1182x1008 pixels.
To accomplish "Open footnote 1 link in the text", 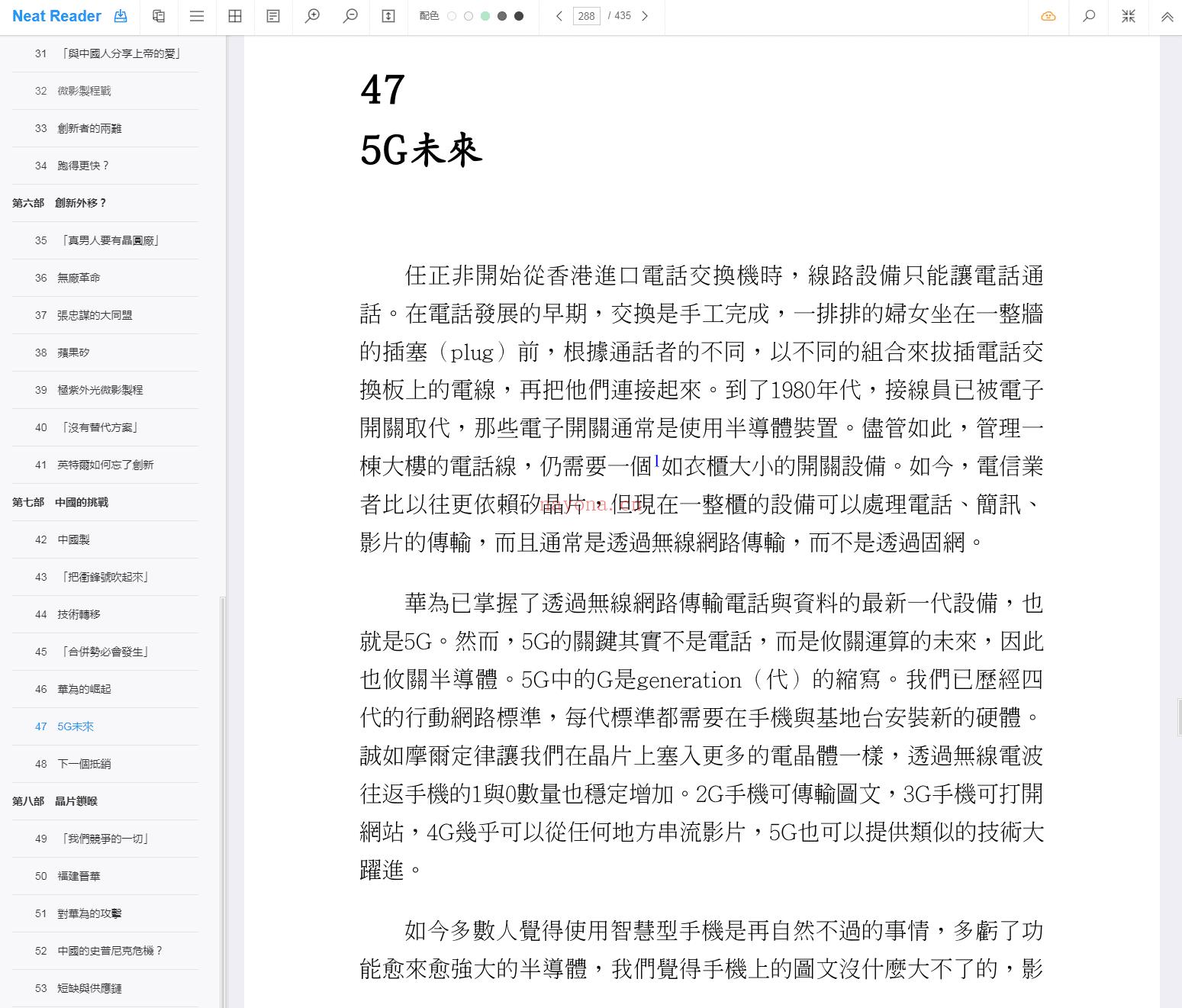I will click(x=657, y=460).
